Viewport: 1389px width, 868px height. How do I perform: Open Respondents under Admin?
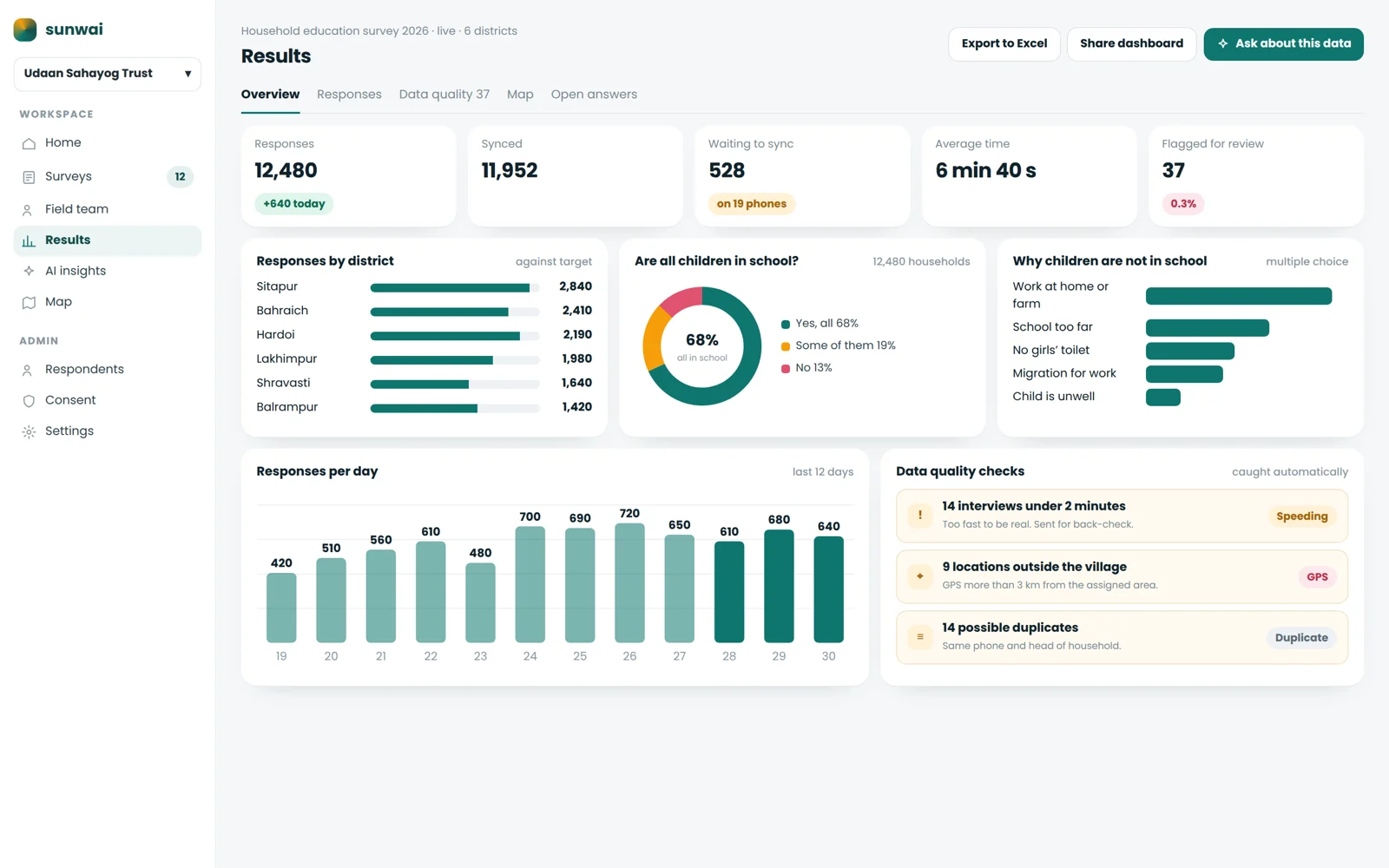point(108,369)
